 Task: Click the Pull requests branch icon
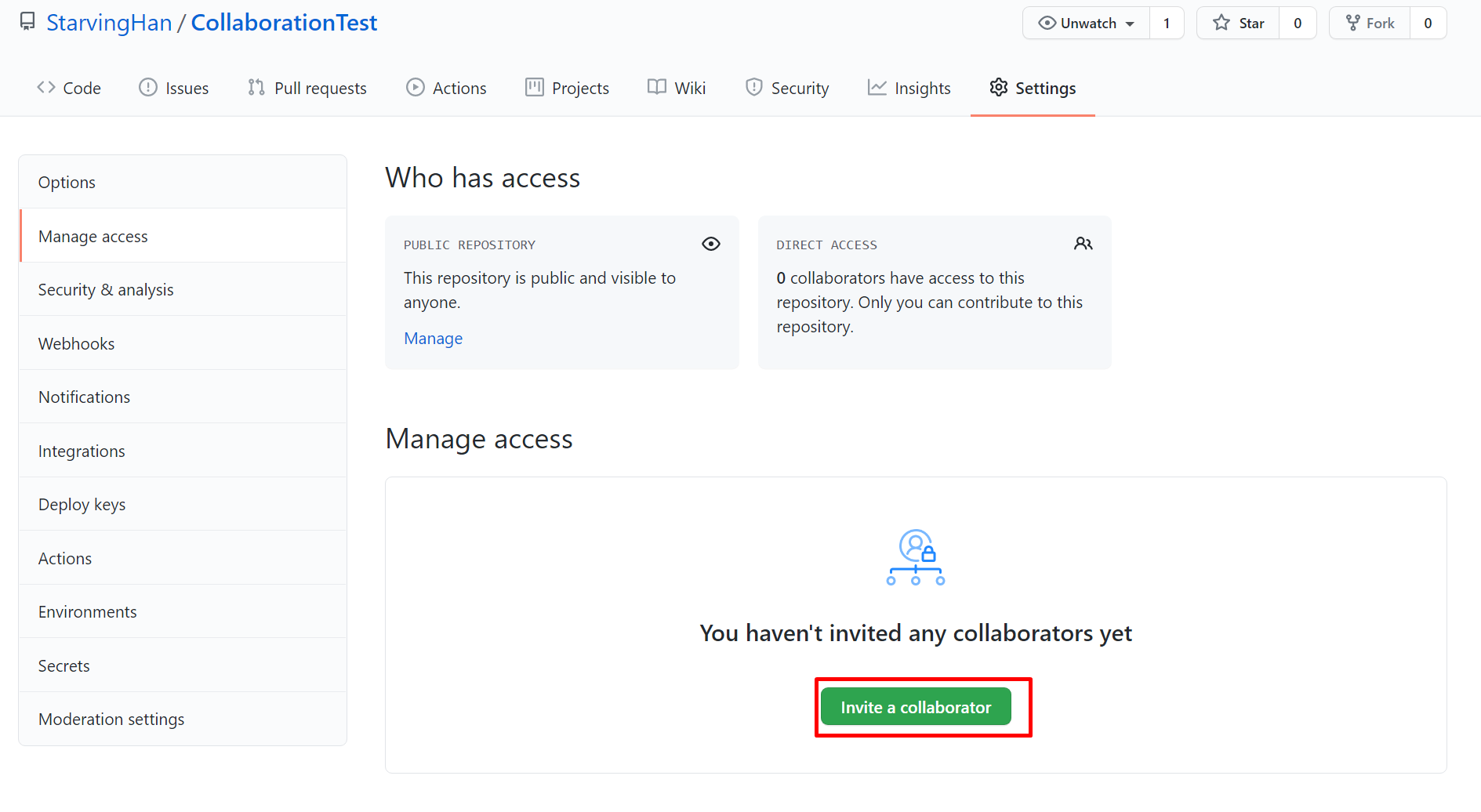coord(256,87)
